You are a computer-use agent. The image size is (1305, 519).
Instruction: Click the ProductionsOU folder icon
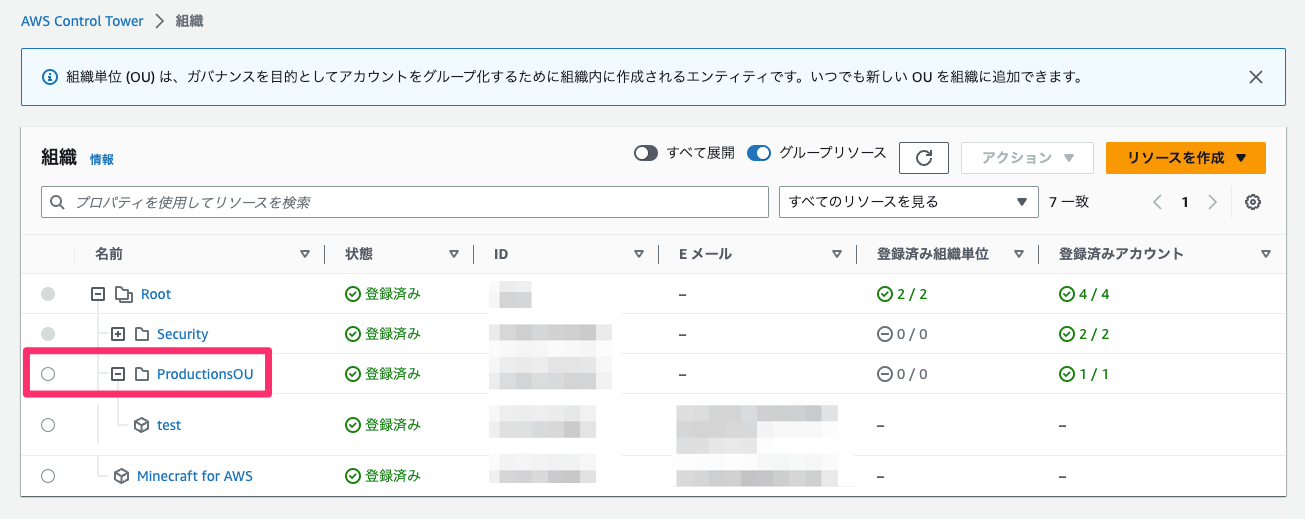pos(142,374)
